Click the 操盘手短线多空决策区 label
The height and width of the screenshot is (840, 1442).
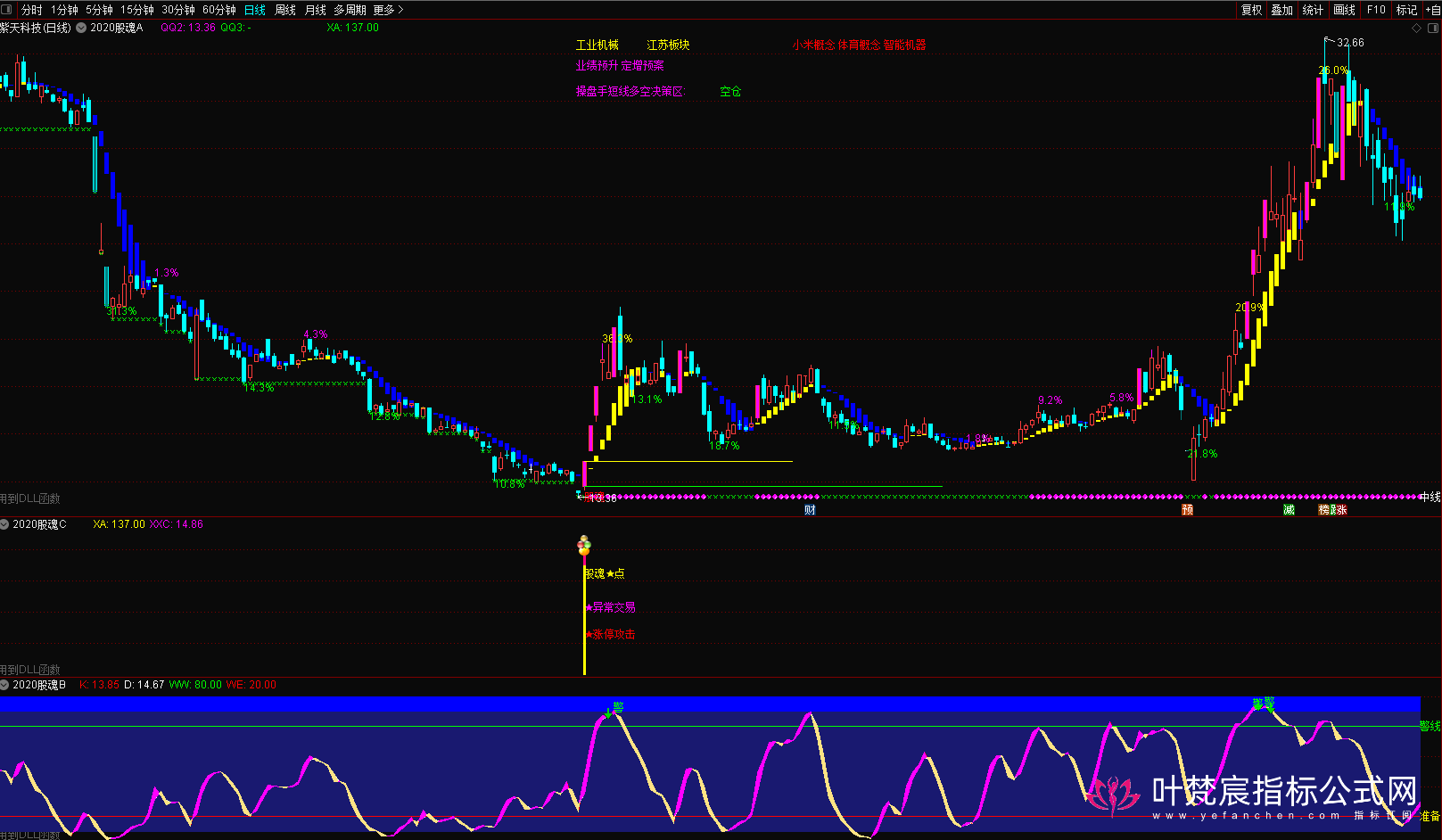[630, 91]
